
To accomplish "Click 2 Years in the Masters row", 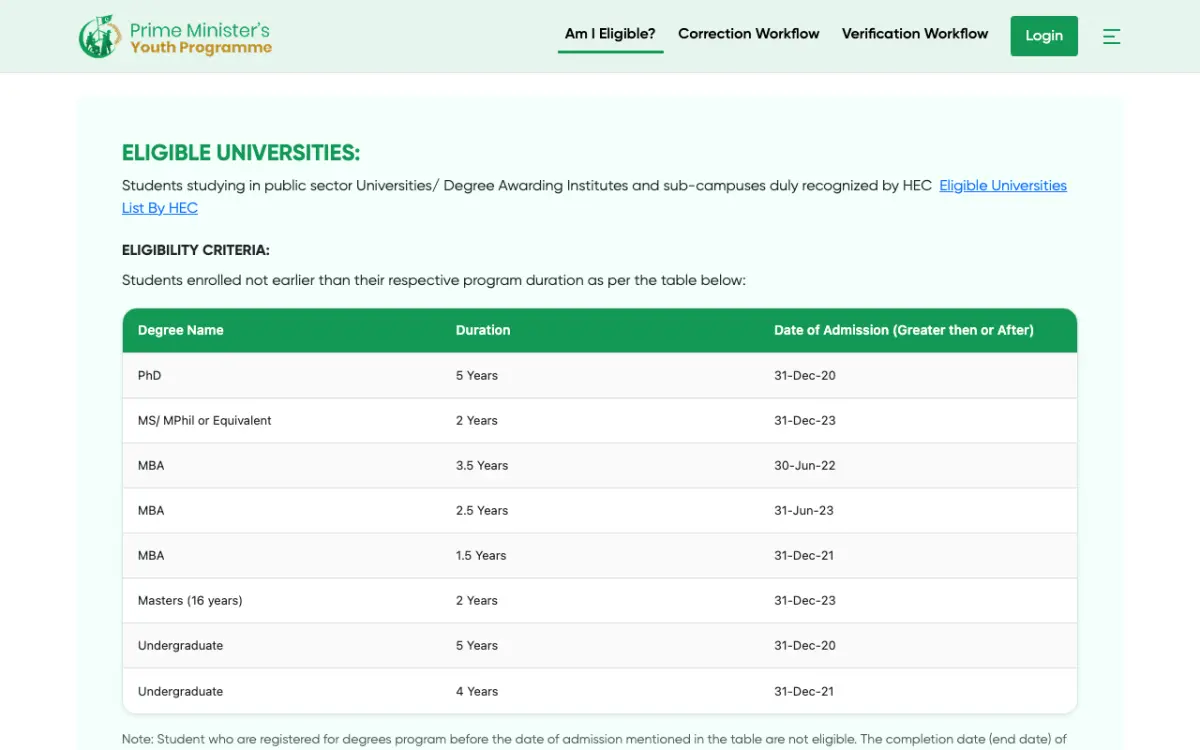I will click(x=477, y=600).
